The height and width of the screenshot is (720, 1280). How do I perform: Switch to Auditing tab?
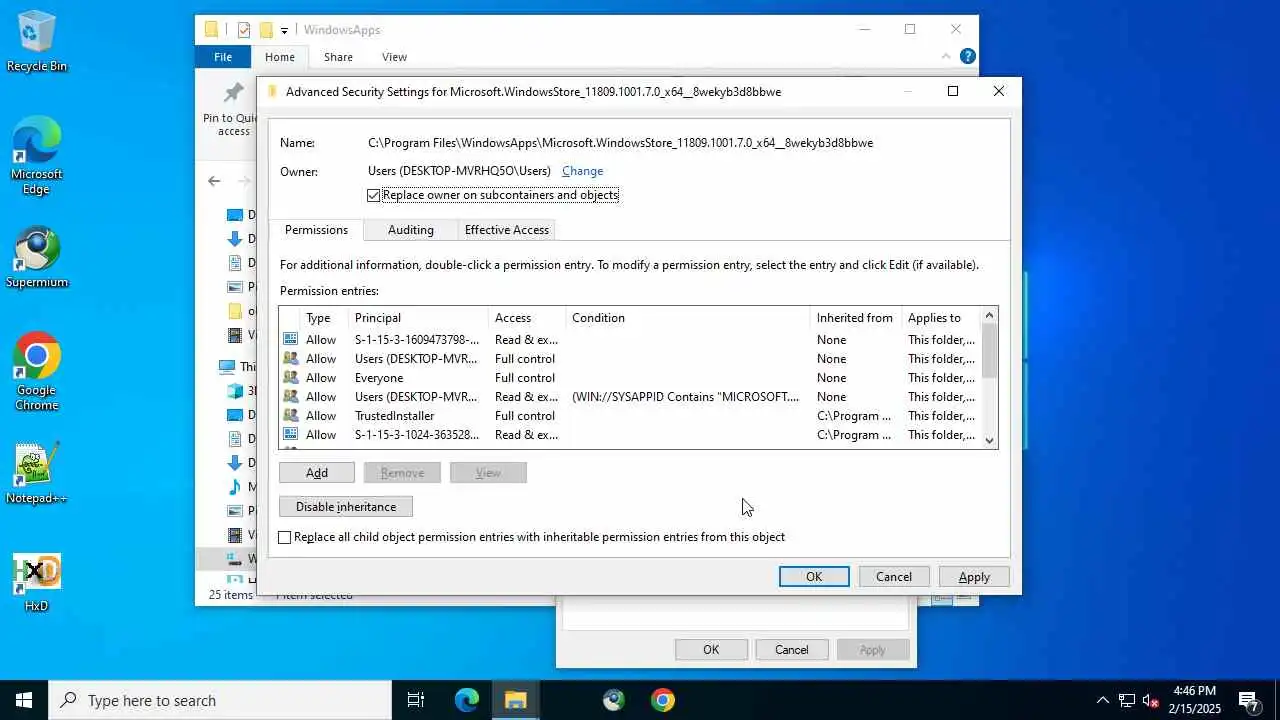pos(411,230)
